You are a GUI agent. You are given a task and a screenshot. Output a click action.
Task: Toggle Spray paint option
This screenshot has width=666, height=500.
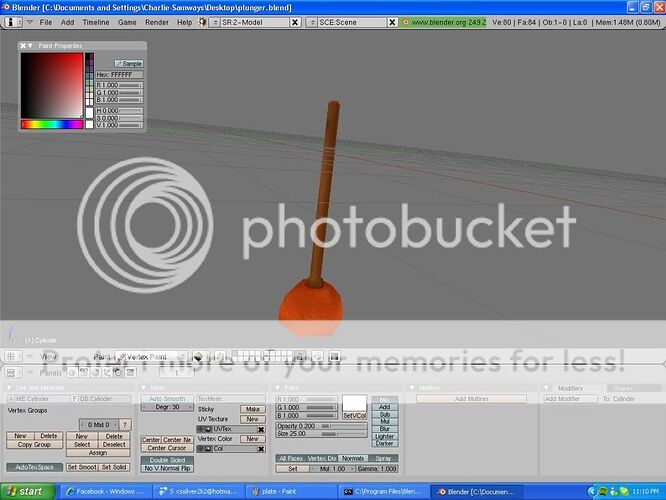(x=383, y=458)
